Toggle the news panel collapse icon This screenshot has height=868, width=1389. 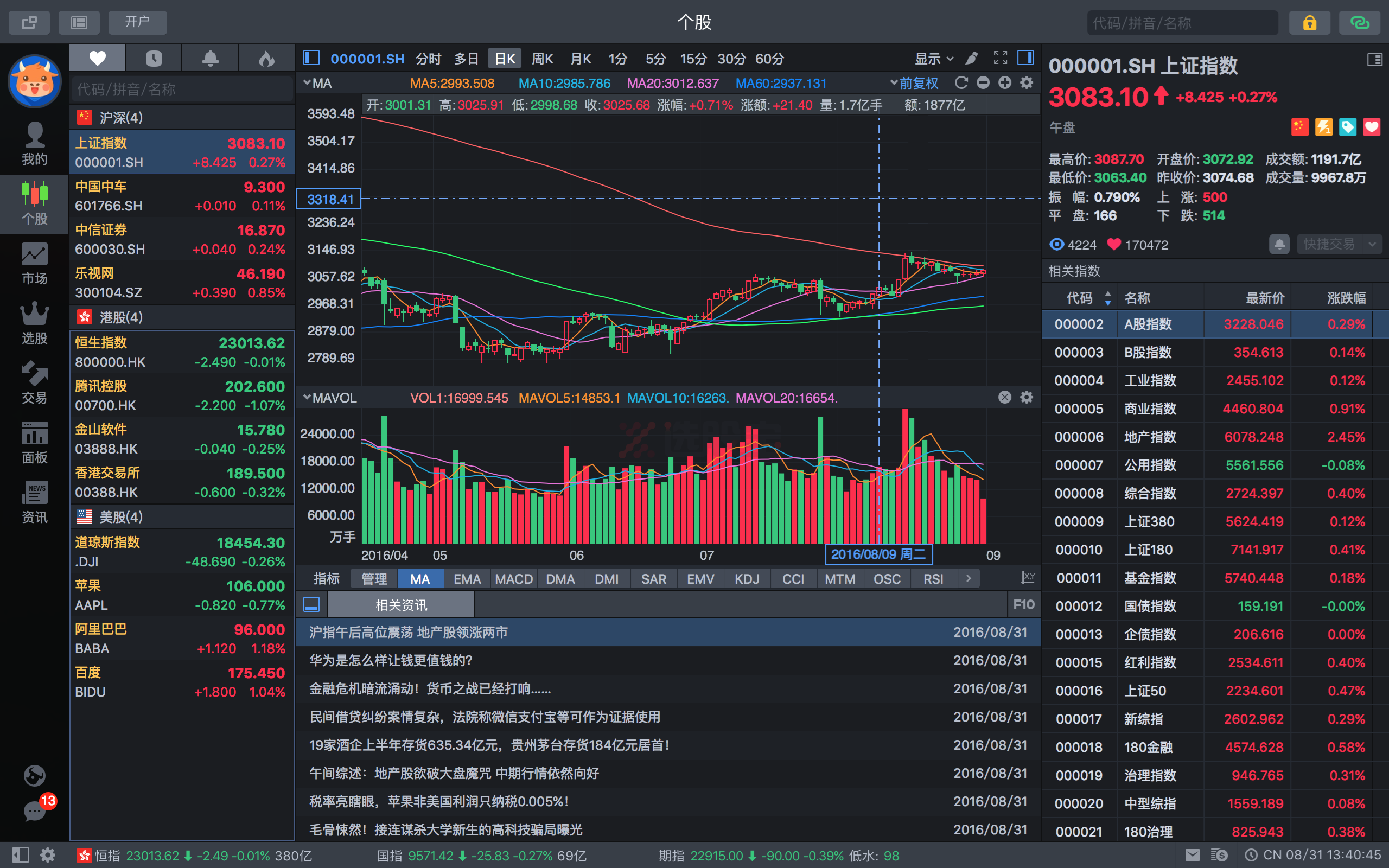pos(311,604)
